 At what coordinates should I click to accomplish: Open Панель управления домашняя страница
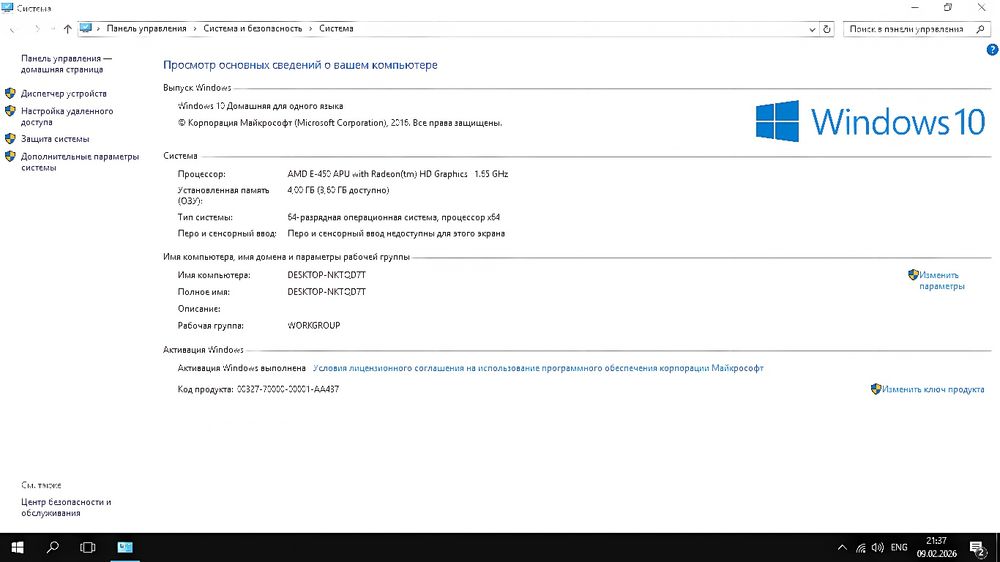[x=66, y=64]
